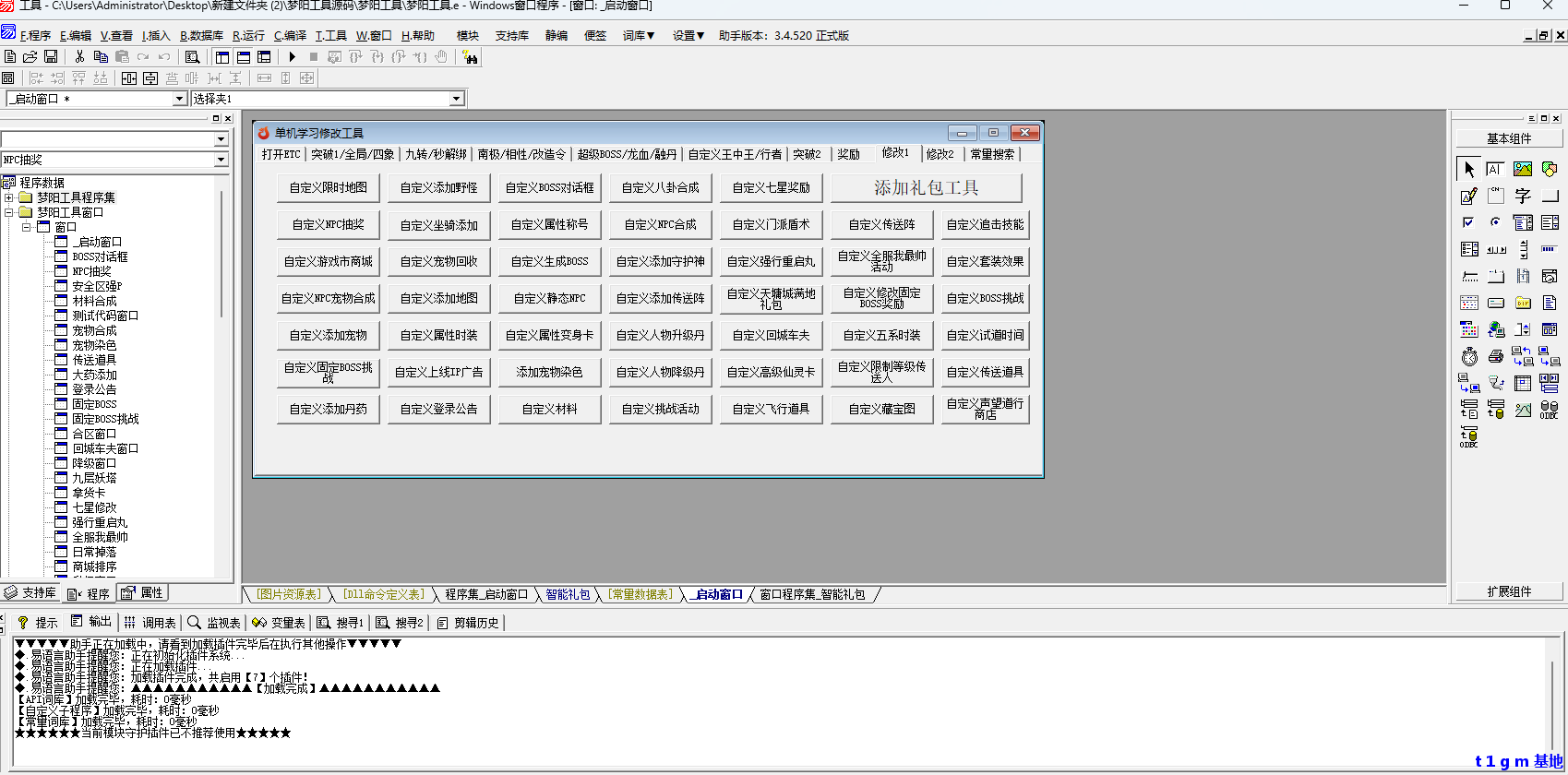Select the timer stopwatch component icon
This screenshot has width=1568, height=775.
(x=1469, y=357)
